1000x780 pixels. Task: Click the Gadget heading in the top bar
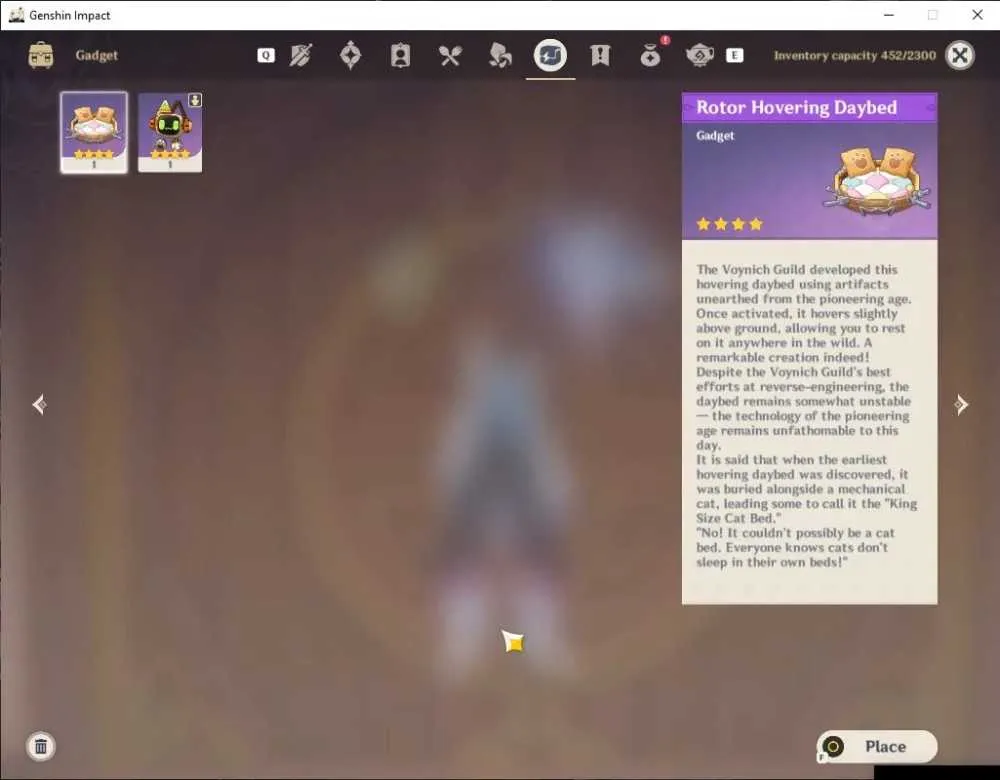click(x=96, y=55)
